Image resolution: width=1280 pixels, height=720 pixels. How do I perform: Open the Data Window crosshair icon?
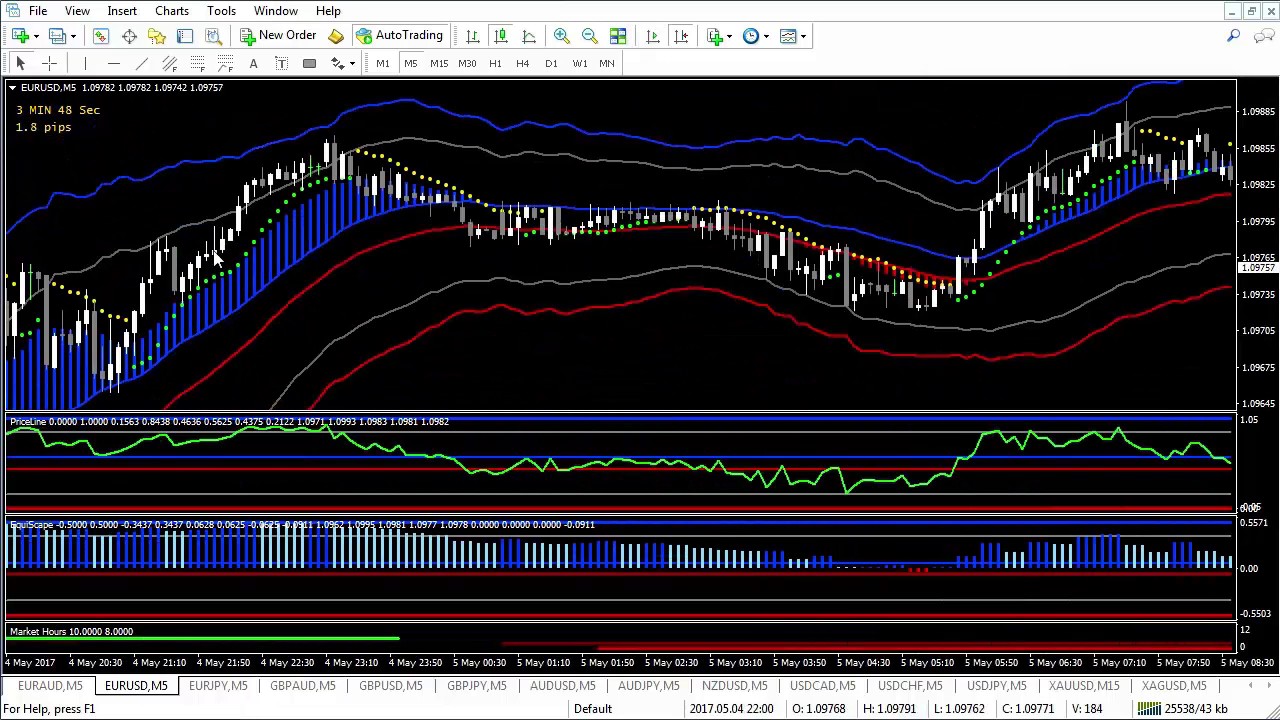pos(129,36)
